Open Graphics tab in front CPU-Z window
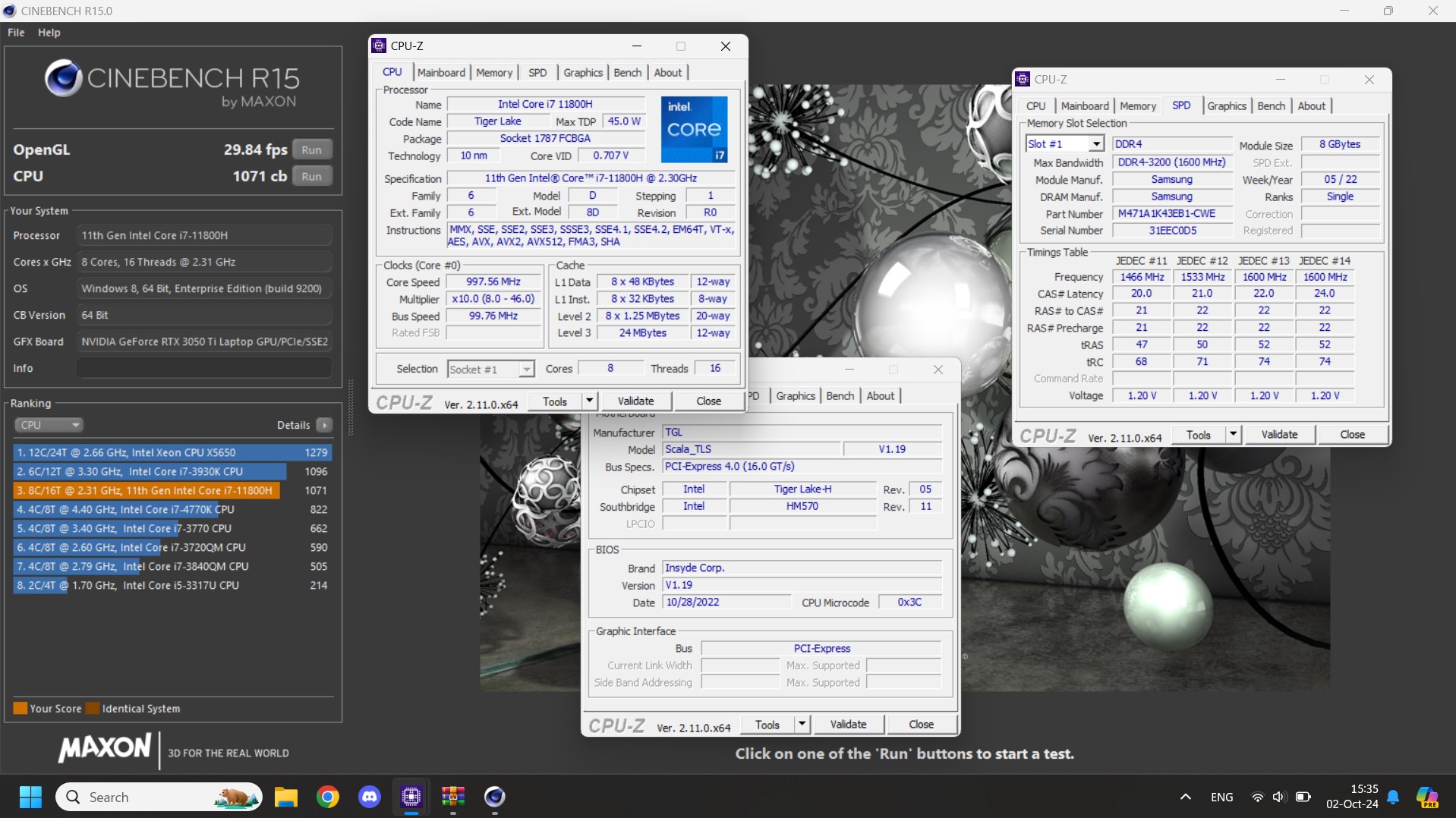The image size is (1456, 818). coord(583,73)
